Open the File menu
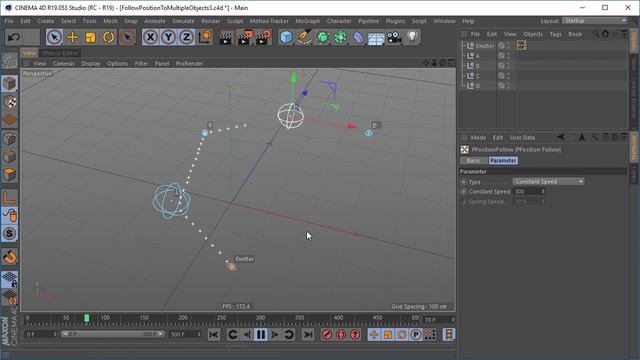Viewport: 640px width, 360px height. (x=9, y=21)
